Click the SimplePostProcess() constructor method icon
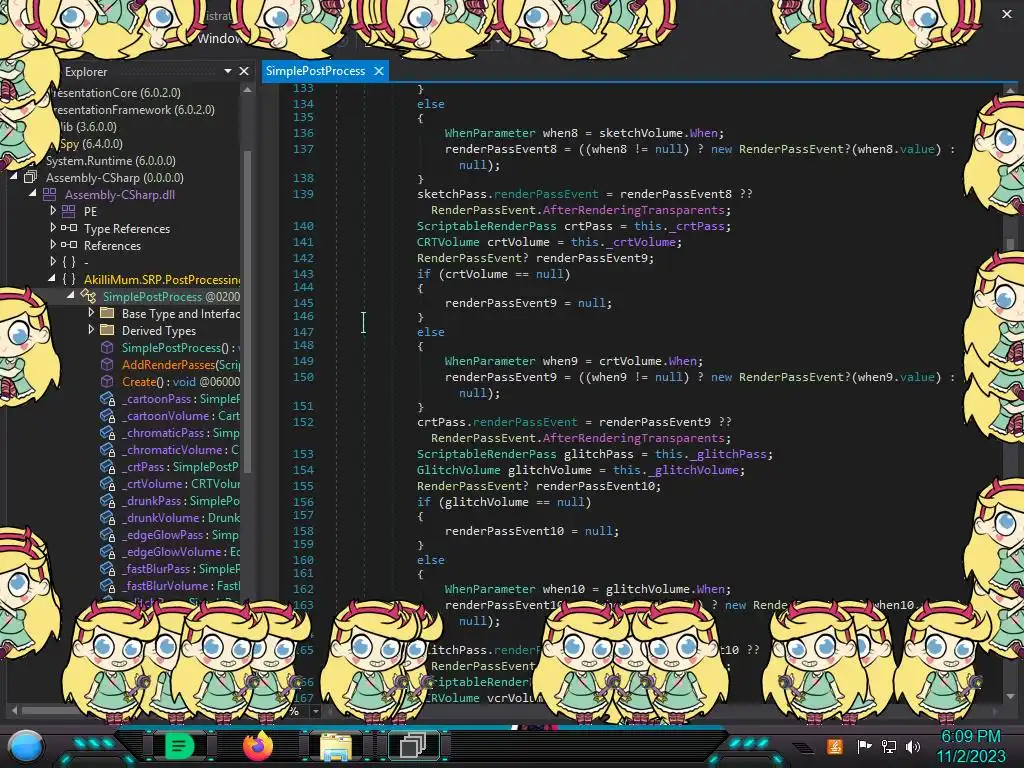 click(106, 347)
